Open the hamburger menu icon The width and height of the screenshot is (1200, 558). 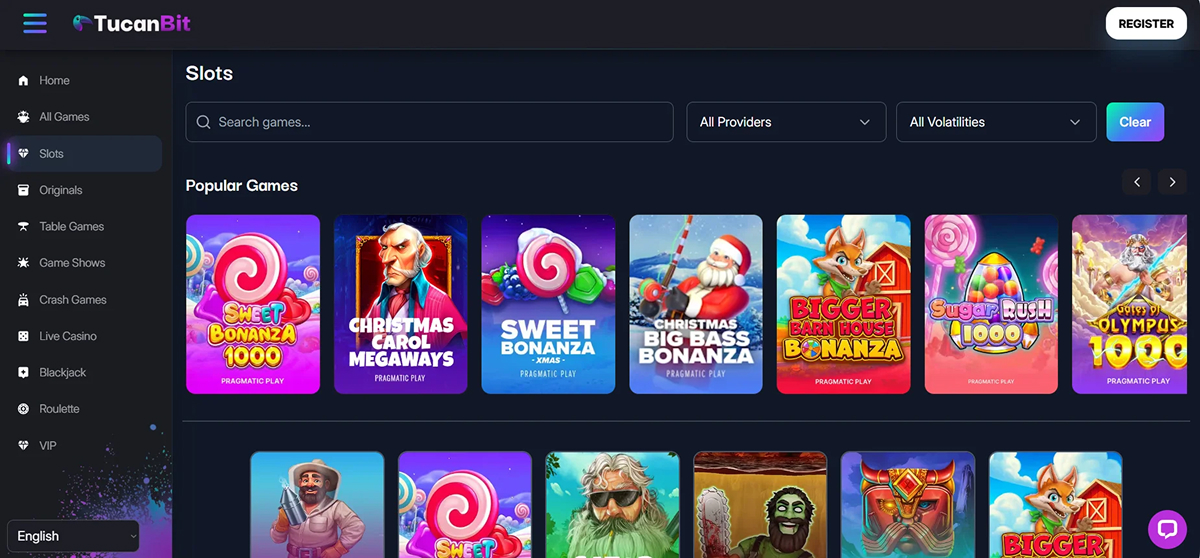click(x=35, y=23)
